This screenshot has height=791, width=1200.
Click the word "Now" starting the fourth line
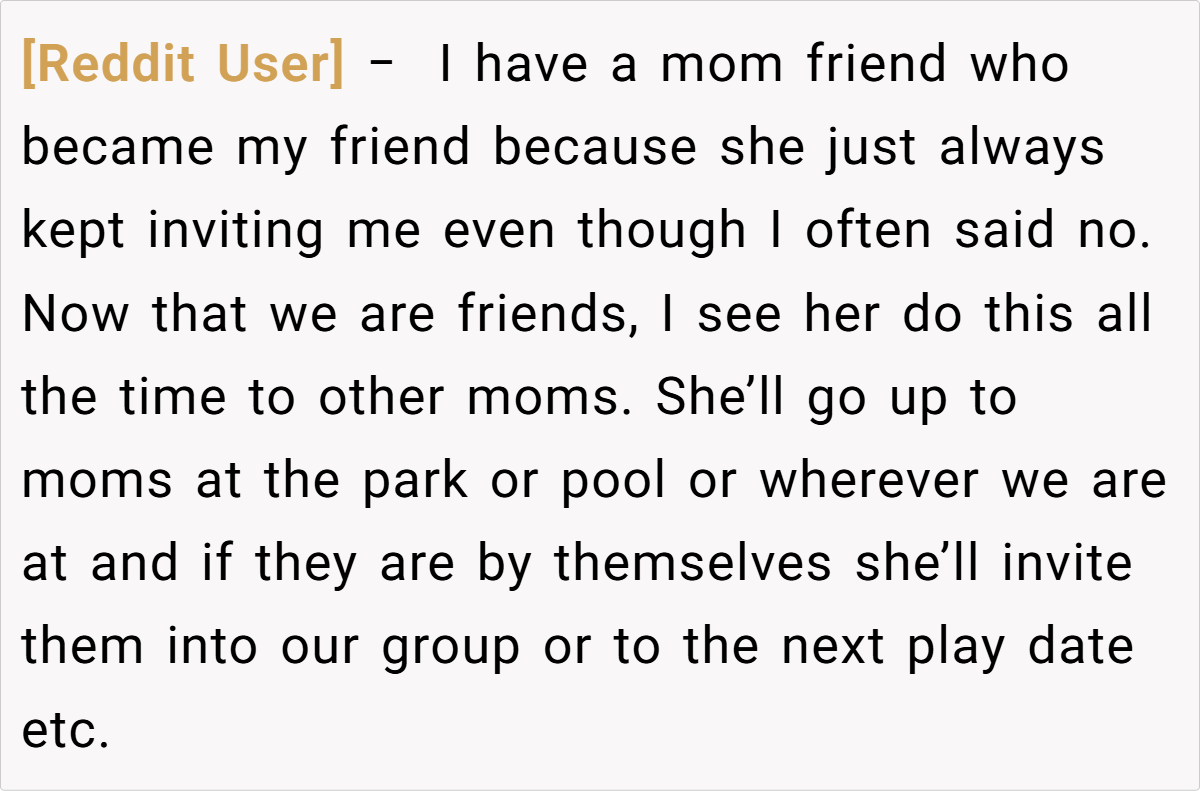(76, 315)
